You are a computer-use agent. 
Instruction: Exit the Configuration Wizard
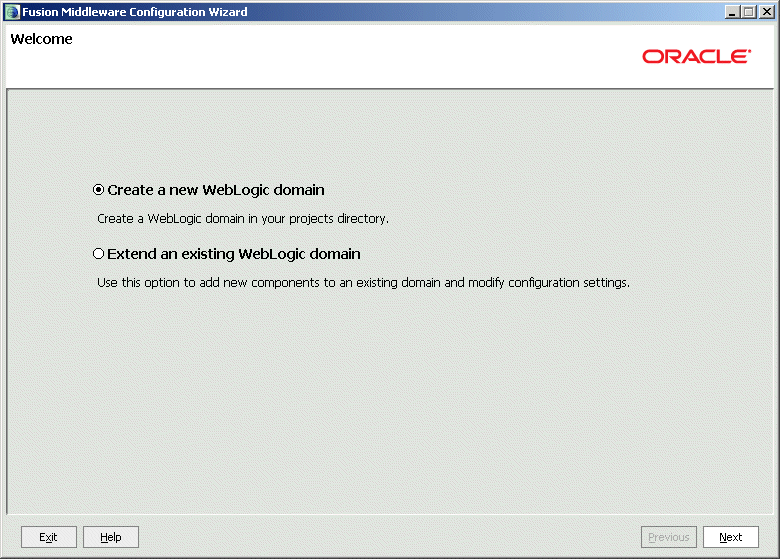pyautogui.click(x=49, y=537)
